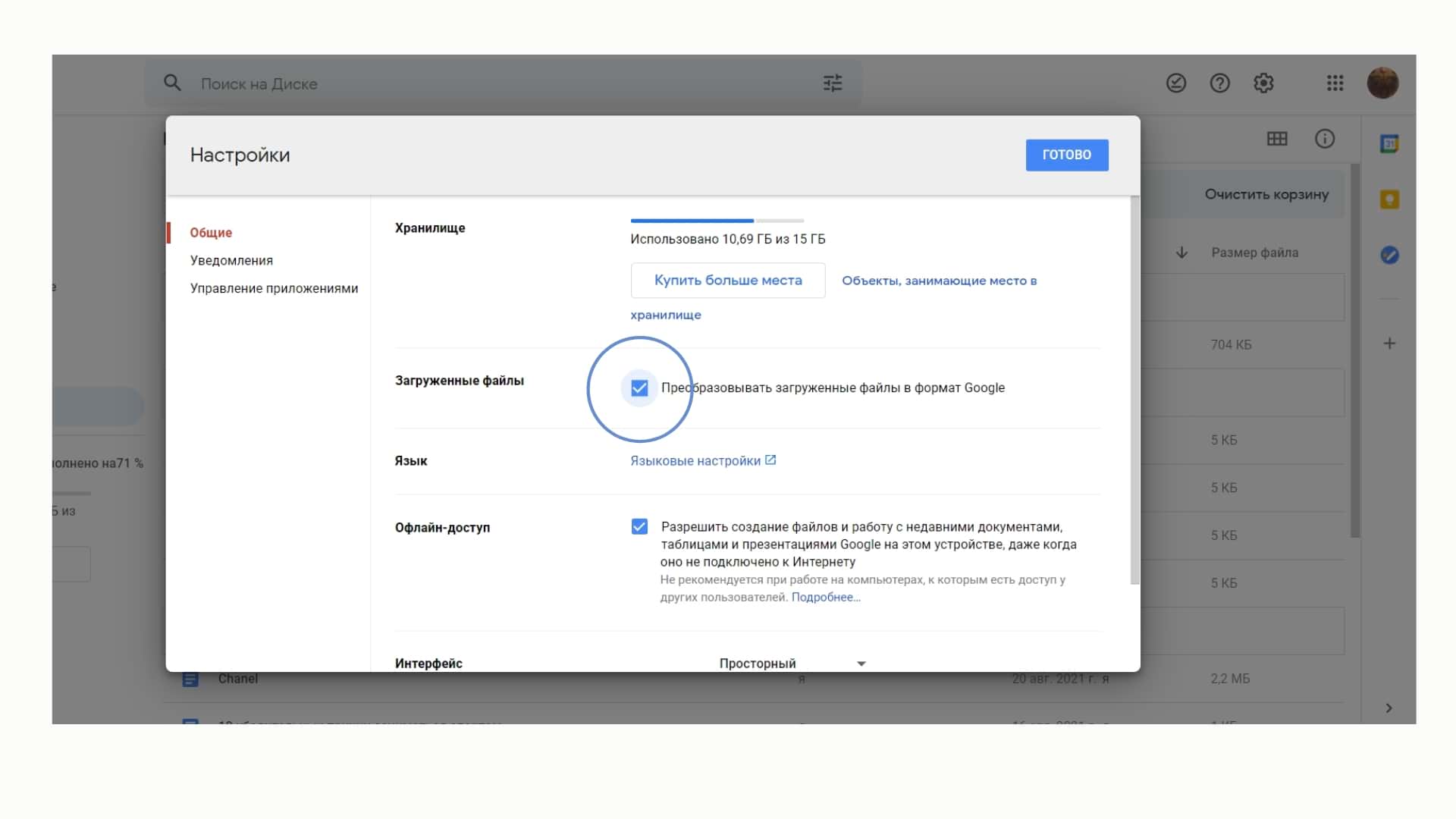This screenshot has height=819, width=1456.
Task: Click the search filter options icon
Action: tap(833, 83)
